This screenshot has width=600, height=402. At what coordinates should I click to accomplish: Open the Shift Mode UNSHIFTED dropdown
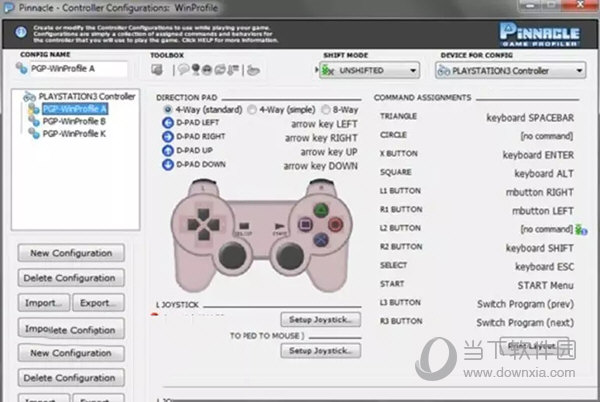tap(369, 70)
